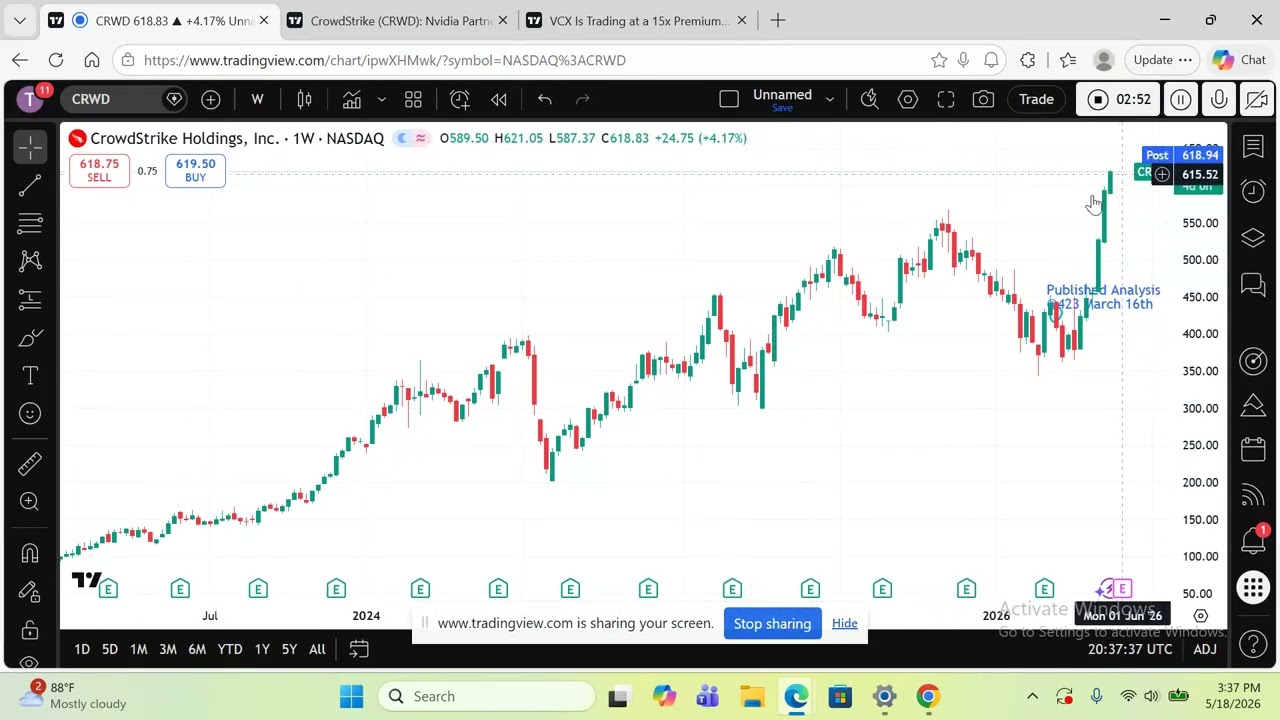Image resolution: width=1280 pixels, height=720 pixels.
Task: Take a chart snapshot with camera
Action: (x=984, y=99)
